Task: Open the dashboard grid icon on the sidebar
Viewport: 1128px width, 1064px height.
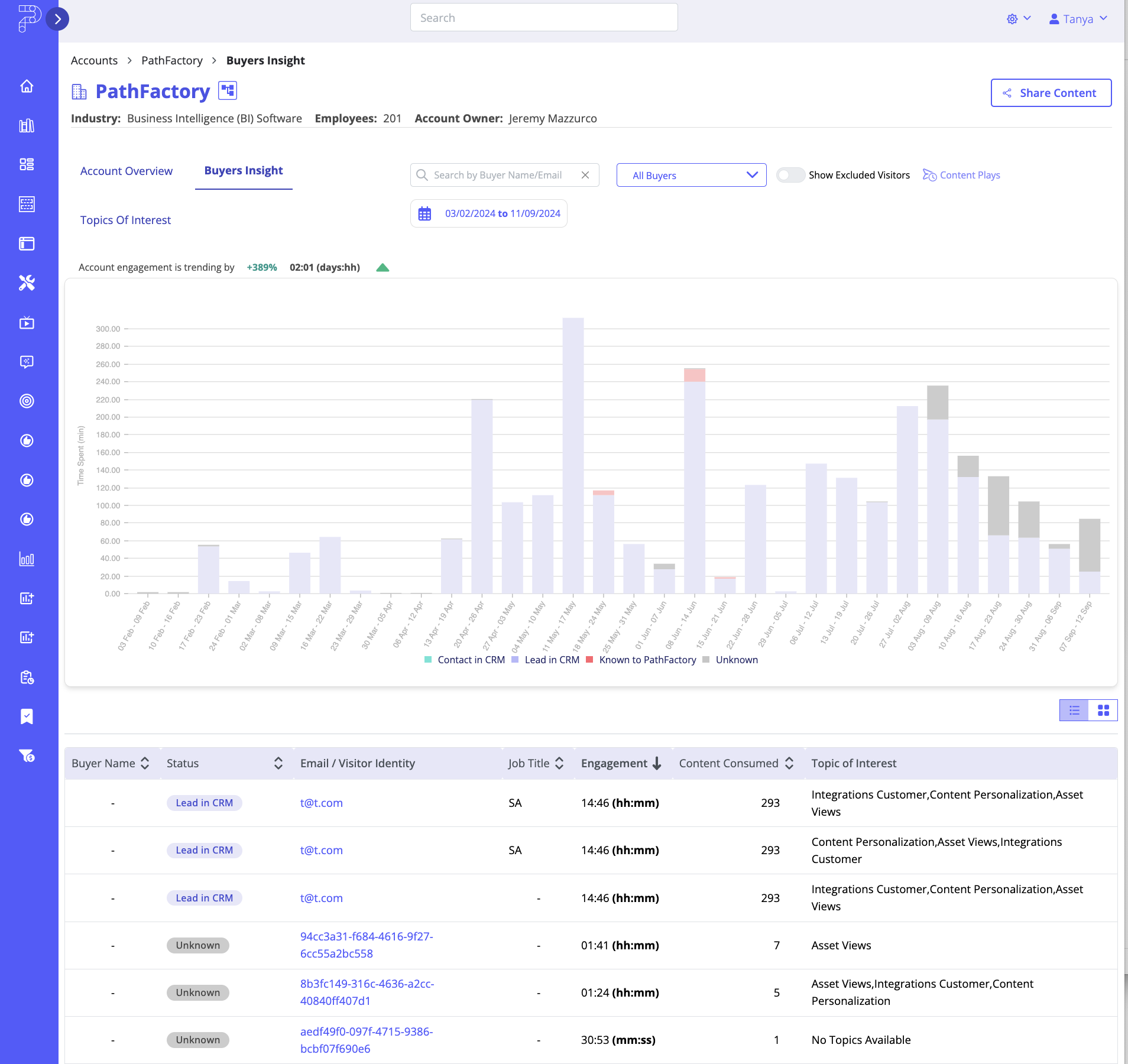Action: click(x=28, y=164)
